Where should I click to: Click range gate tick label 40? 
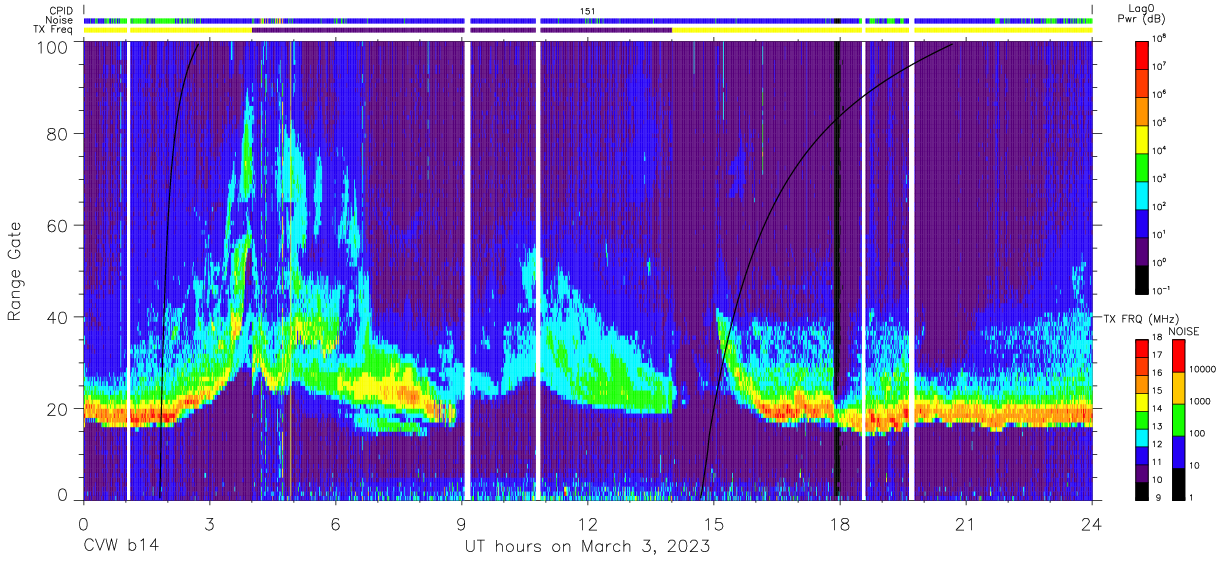[58, 317]
